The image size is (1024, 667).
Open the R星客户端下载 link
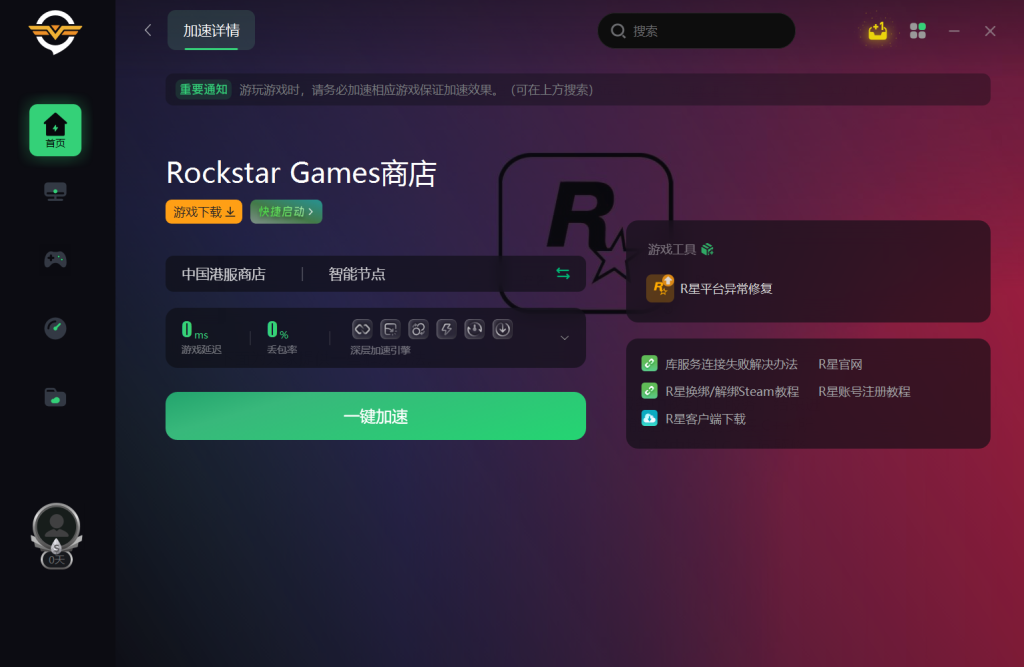click(705, 419)
